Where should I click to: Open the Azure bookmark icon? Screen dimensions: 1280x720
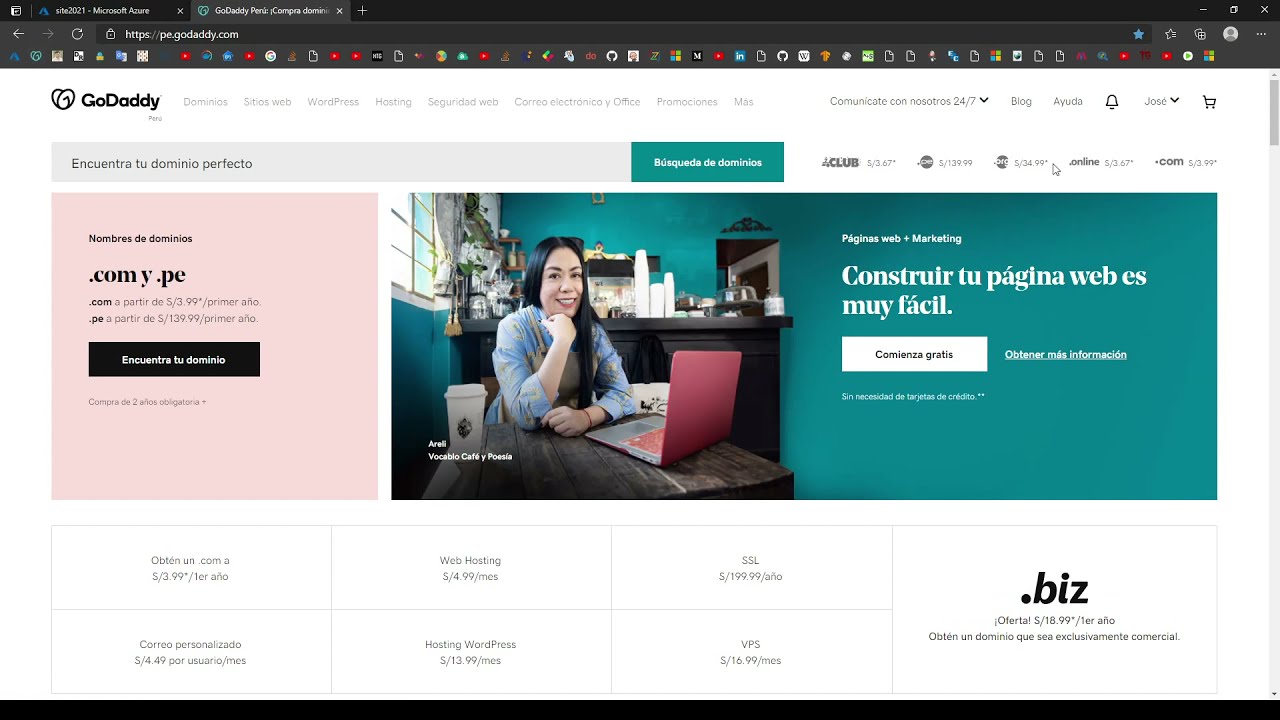14,56
